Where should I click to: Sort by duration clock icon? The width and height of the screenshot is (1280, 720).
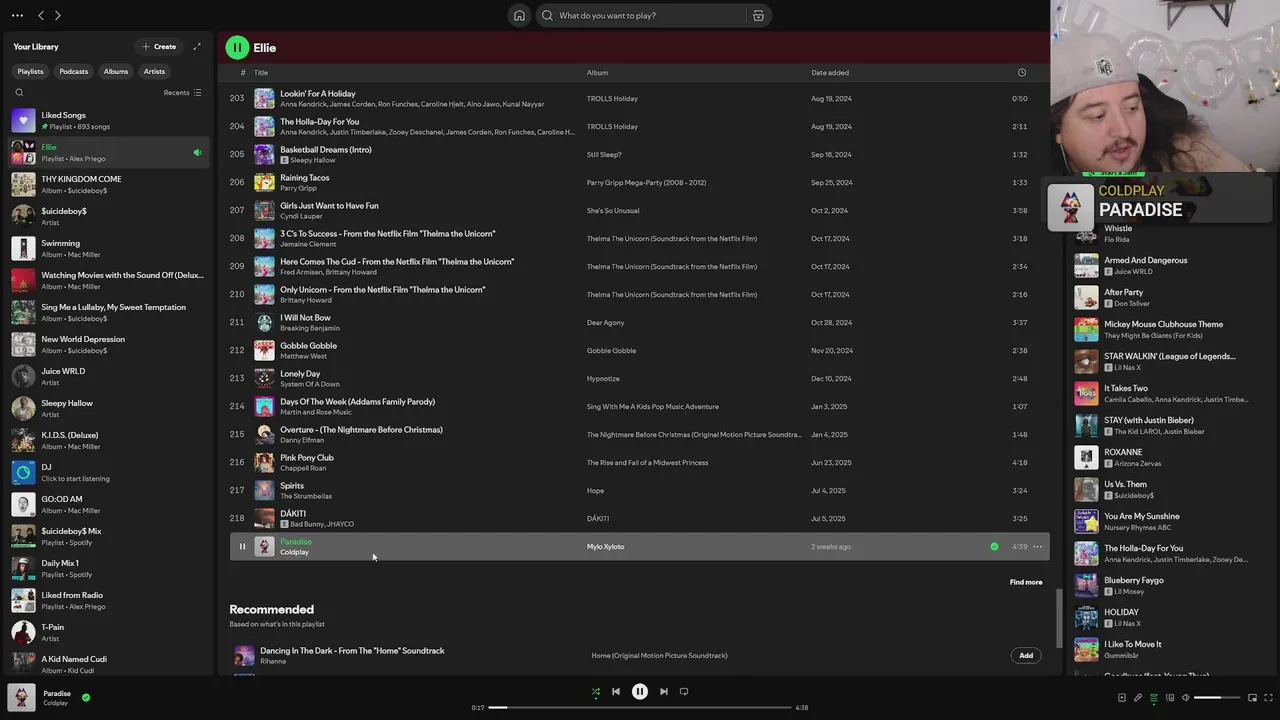[x=1021, y=72]
